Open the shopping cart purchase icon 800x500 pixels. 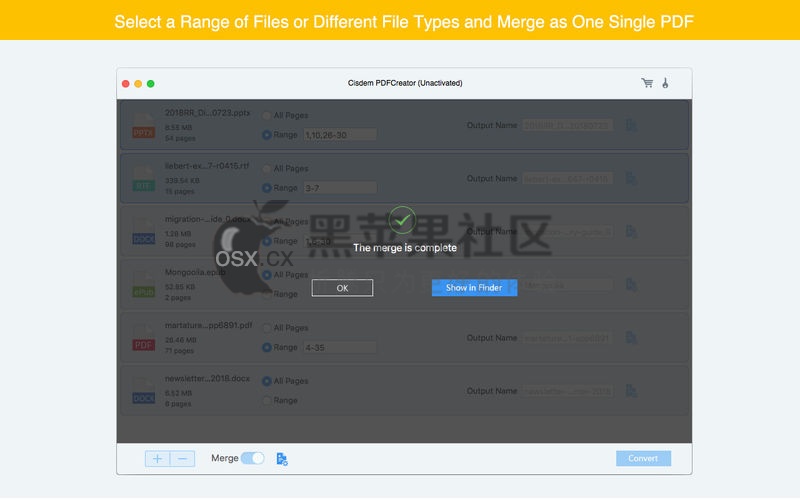(647, 83)
